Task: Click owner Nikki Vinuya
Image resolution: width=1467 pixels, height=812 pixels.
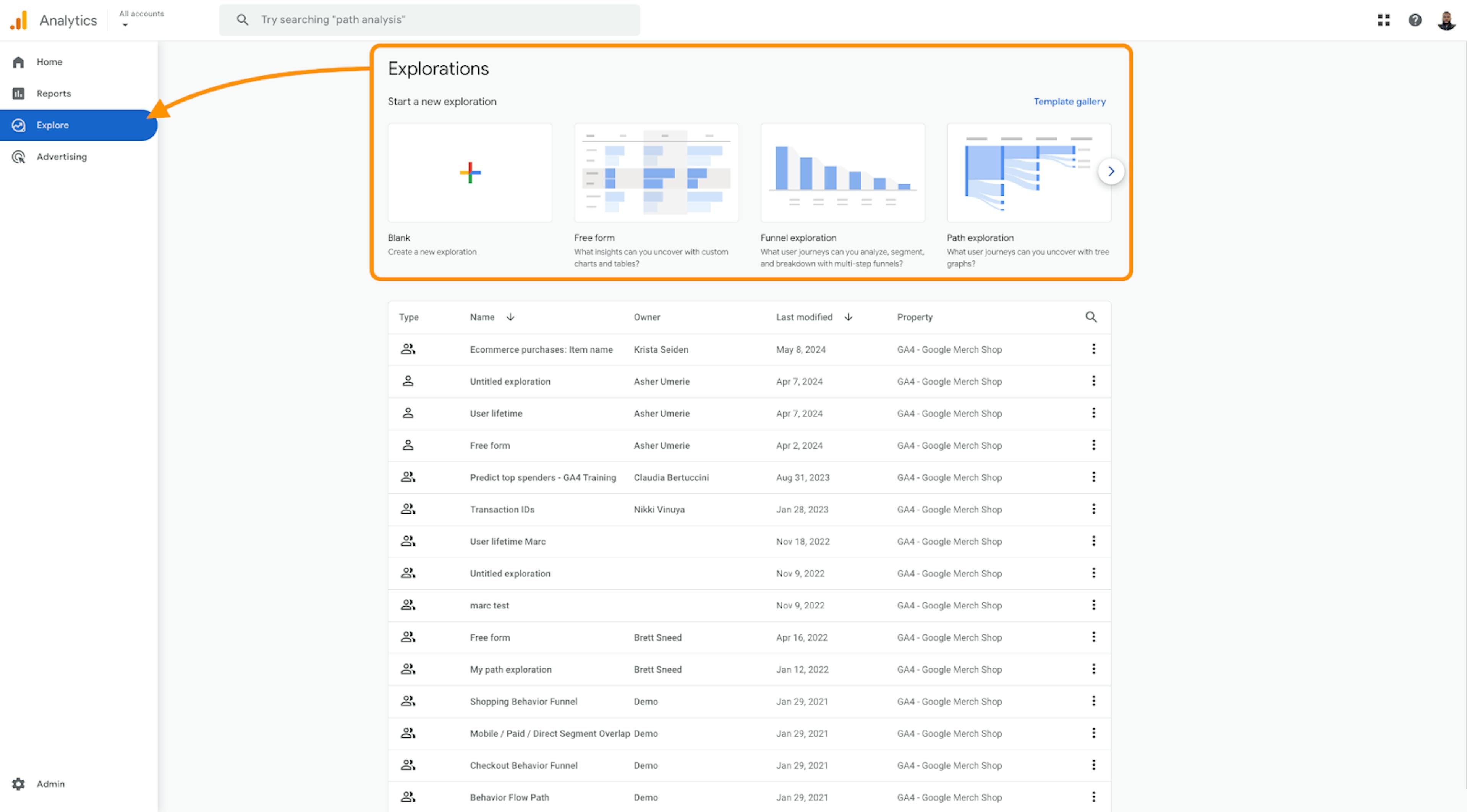Action: (659, 510)
